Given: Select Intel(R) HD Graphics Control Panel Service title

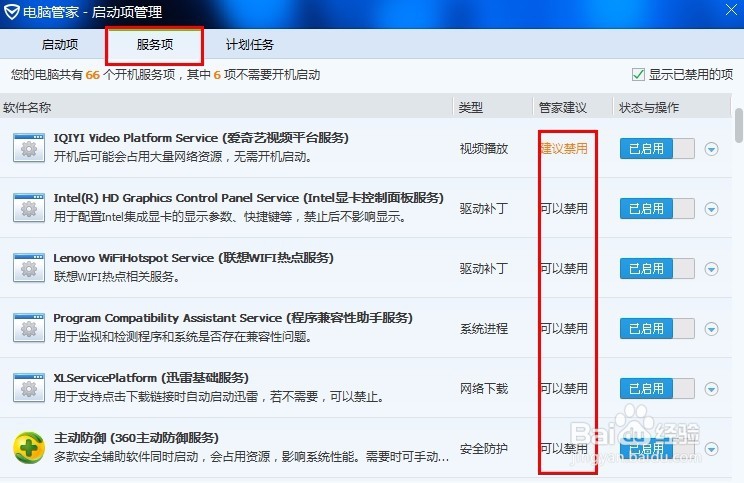Looking at the screenshot, I should (x=248, y=197).
